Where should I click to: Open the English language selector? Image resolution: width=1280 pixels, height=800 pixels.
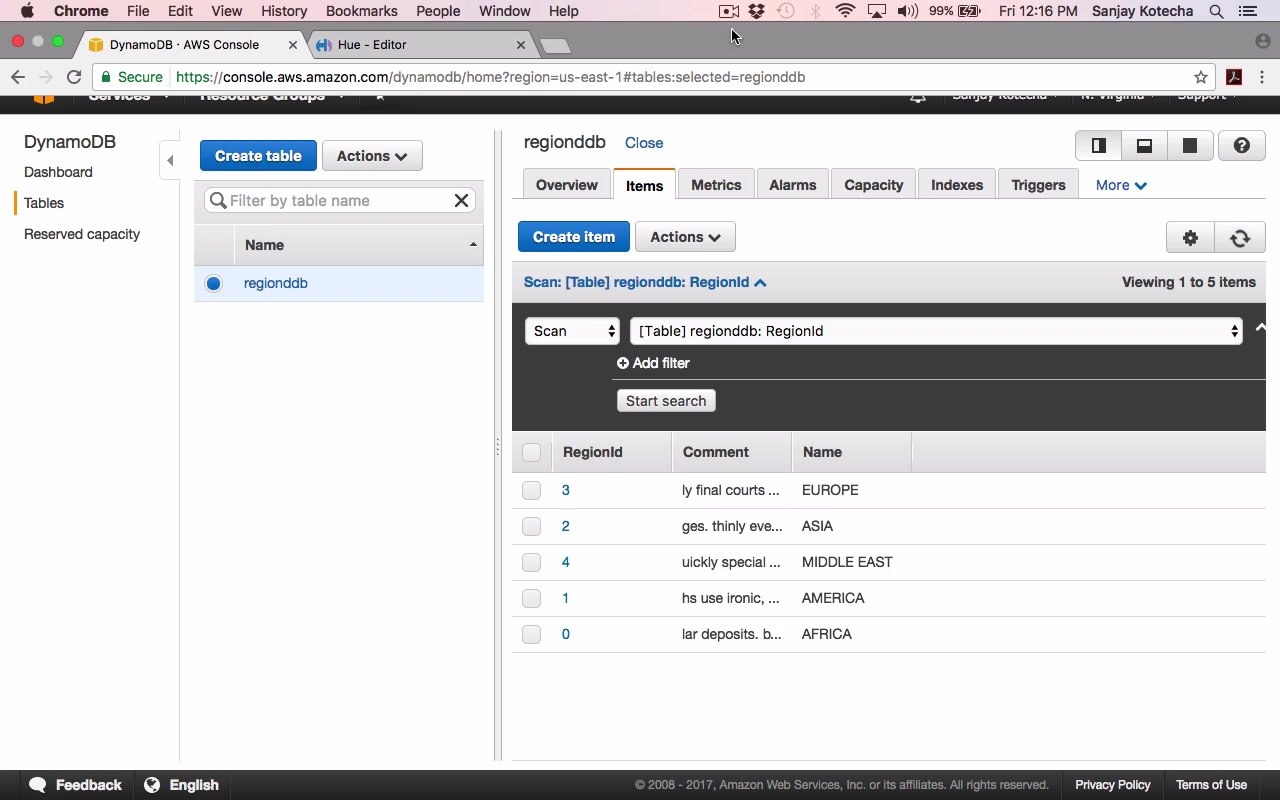click(182, 785)
